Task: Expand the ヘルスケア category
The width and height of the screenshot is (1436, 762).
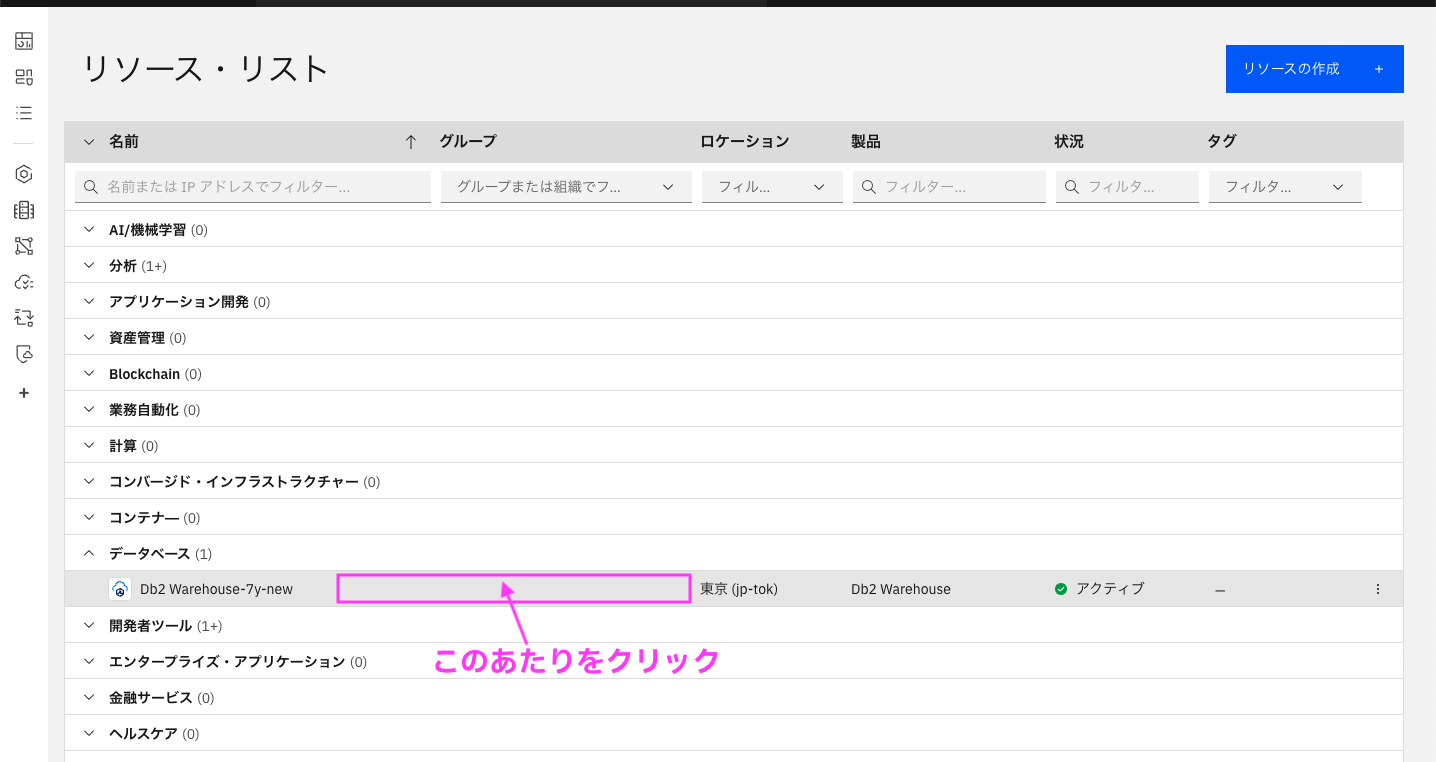Action: pos(88,734)
